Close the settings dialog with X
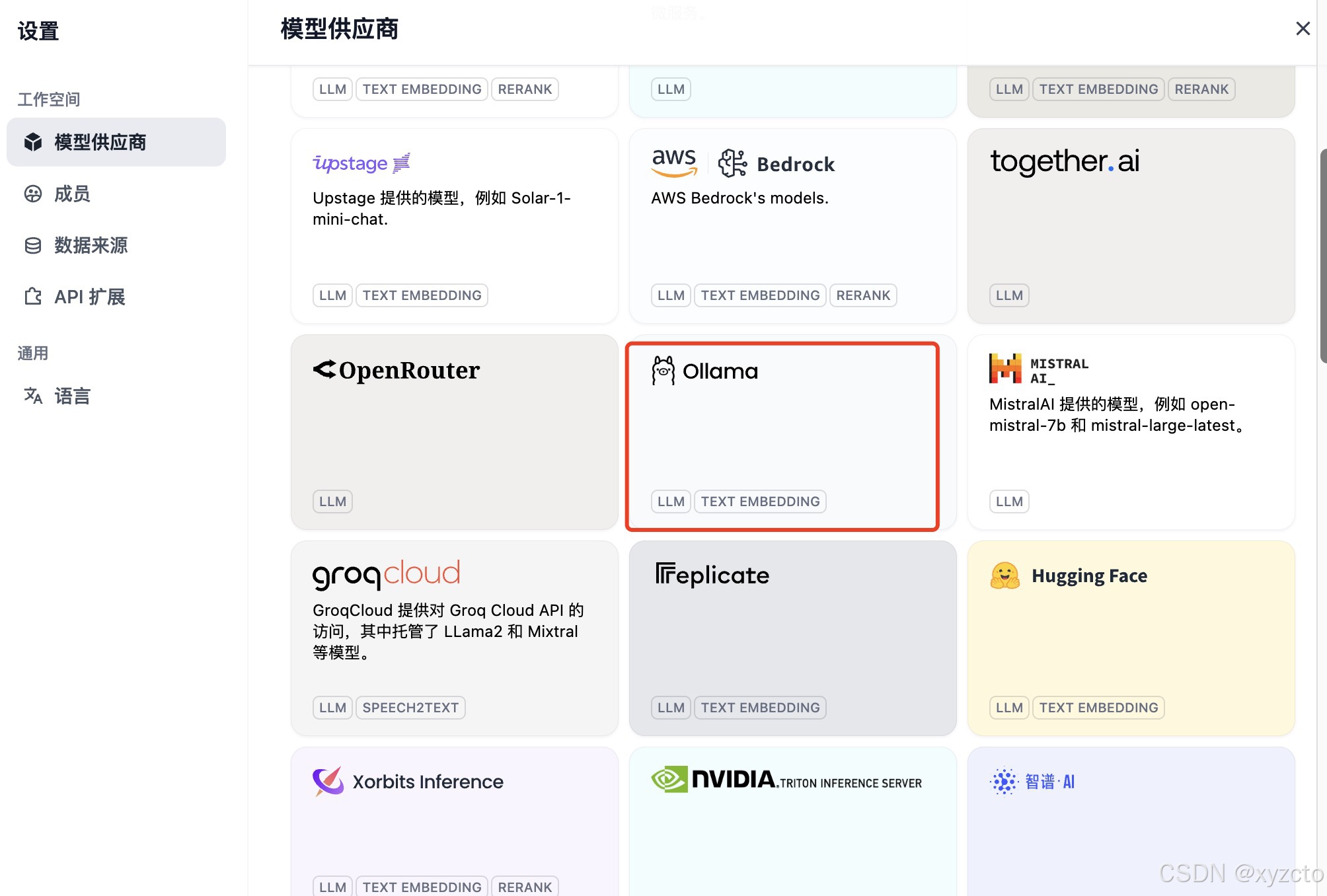This screenshot has height=896, width=1327. (x=1303, y=28)
